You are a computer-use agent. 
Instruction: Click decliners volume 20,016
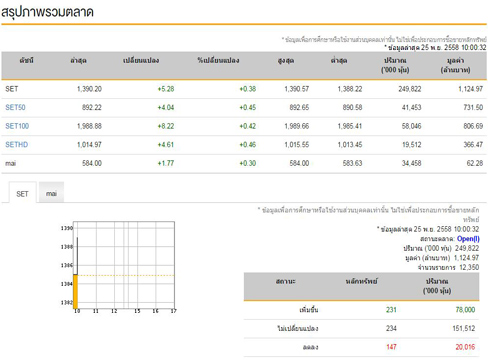[x=465, y=347]
